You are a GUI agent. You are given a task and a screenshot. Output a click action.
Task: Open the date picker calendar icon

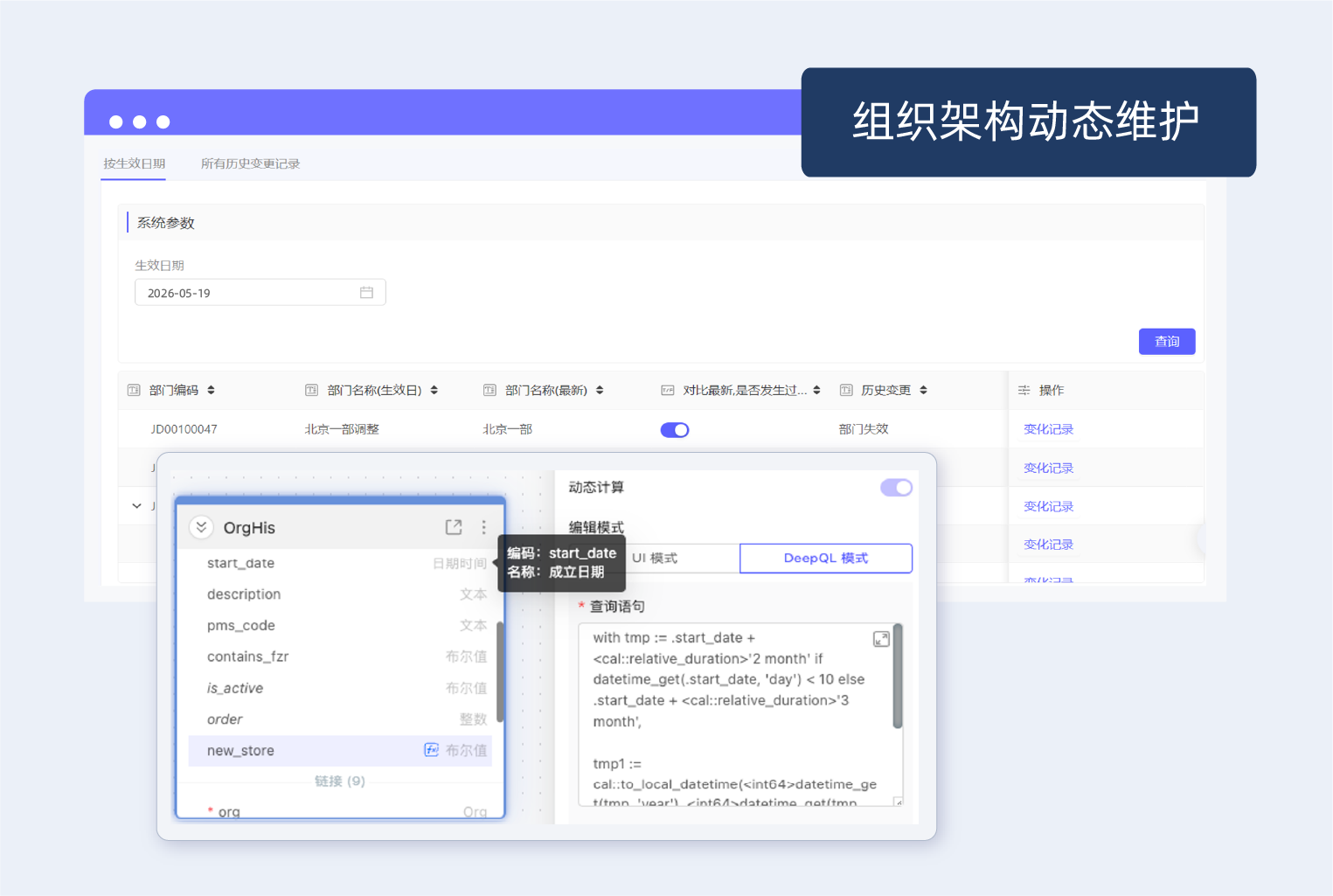(x=366, y=293)
